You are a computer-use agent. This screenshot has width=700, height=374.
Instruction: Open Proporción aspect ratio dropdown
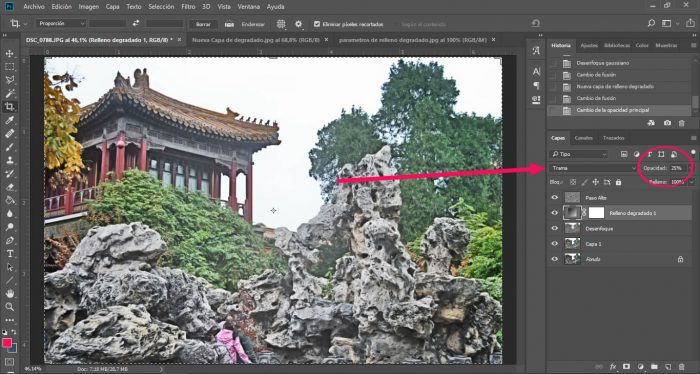coord(61,23)
